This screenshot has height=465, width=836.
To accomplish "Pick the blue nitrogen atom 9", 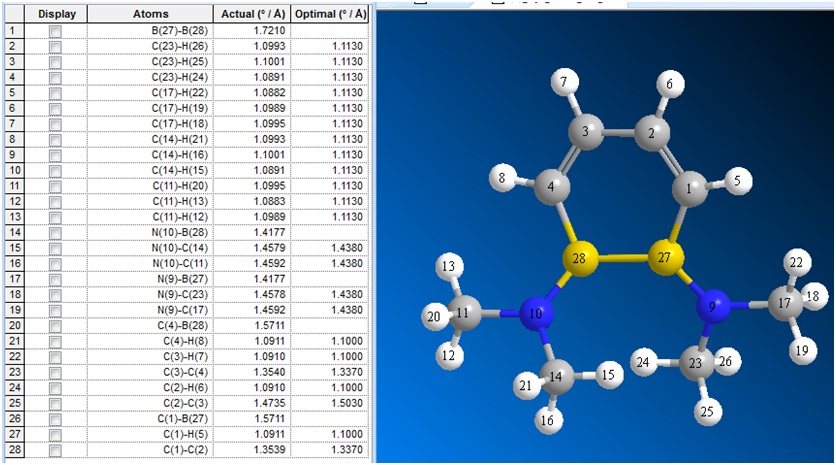I will pyautogui.click(x=713, y=308).
